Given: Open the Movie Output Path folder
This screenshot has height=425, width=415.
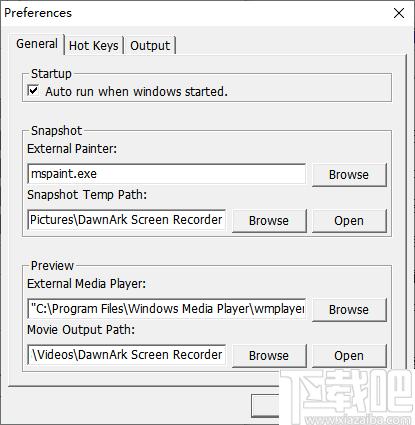Looking at the screenshot, I should 349,355.
